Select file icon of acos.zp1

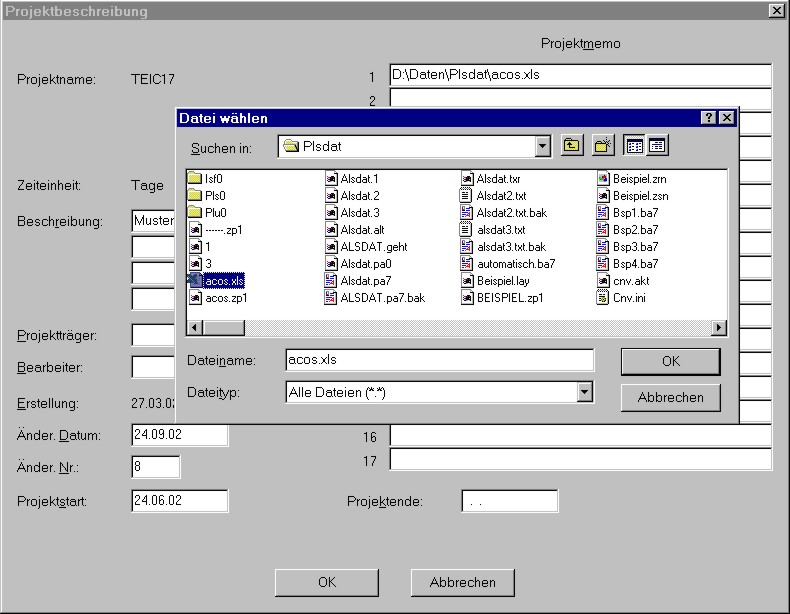tap(195, 298)
